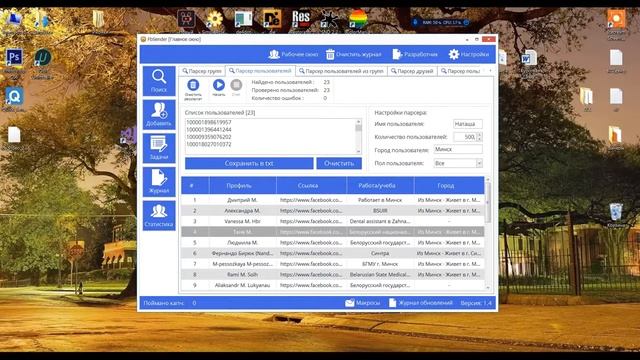Click the Сохранить в txt button

249,163
